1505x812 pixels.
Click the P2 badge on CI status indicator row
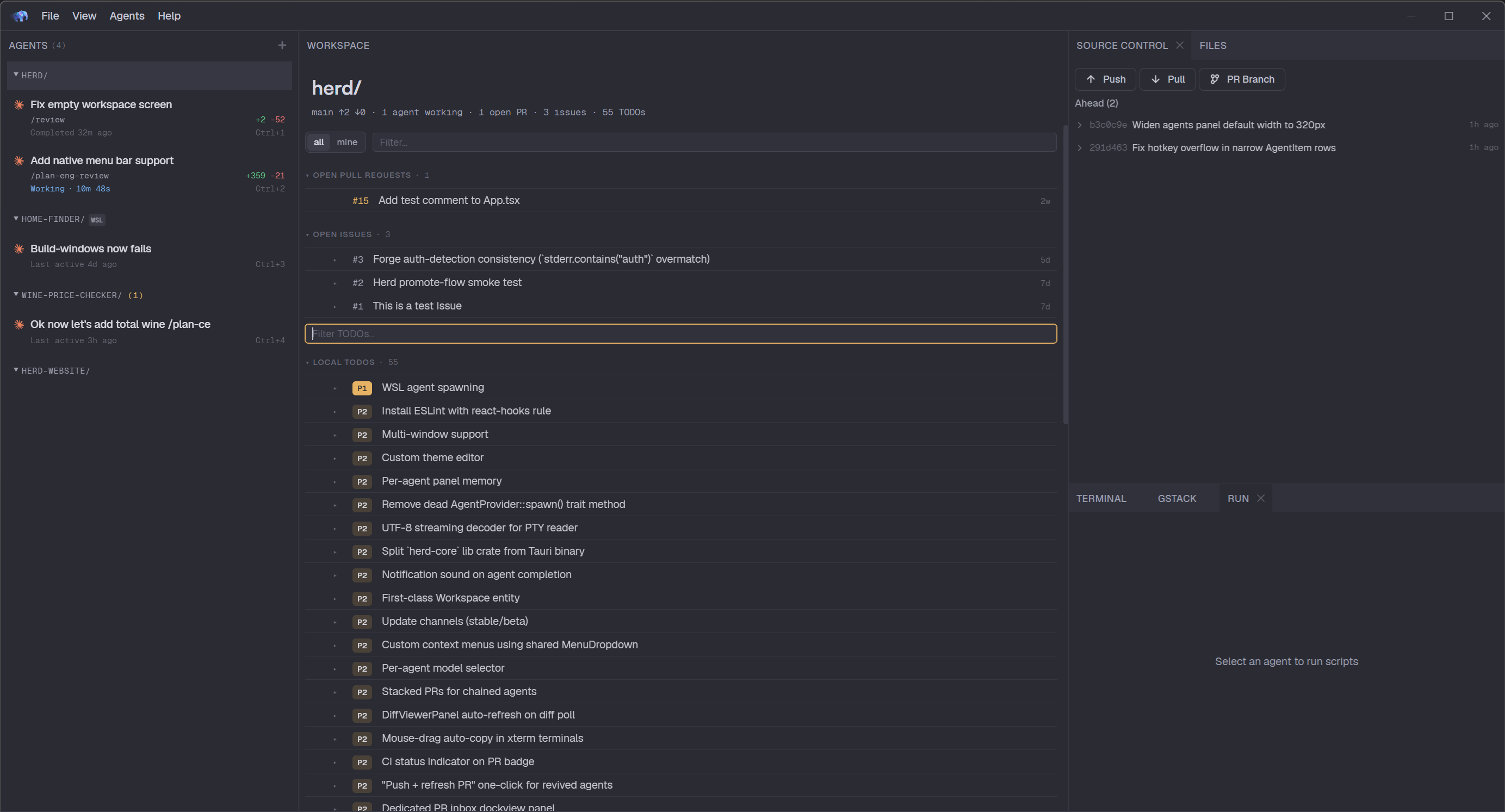coord(362,762)
